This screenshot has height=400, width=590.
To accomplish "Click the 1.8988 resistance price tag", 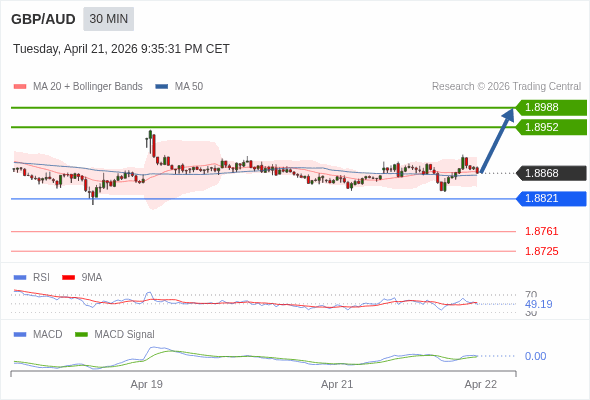I will (x=551, y=108).
